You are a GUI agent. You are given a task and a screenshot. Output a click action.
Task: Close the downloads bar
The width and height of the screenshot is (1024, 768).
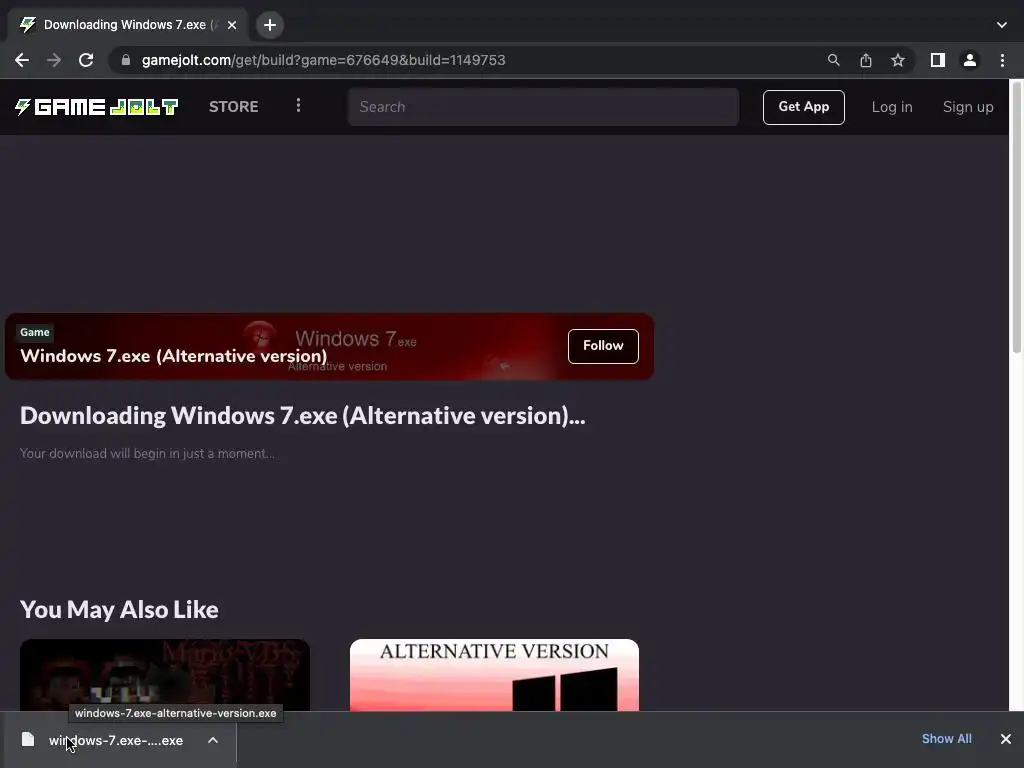pos(1006,739)
